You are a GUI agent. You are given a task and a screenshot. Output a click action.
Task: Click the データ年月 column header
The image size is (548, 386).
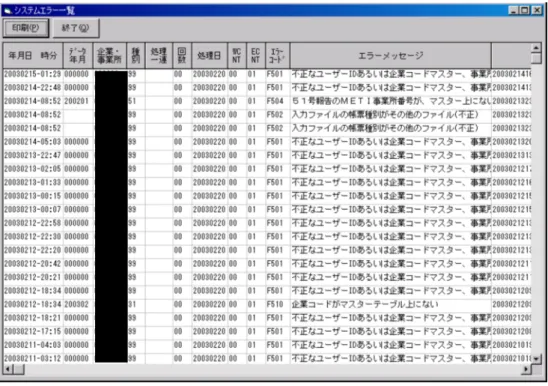(78, 56)
